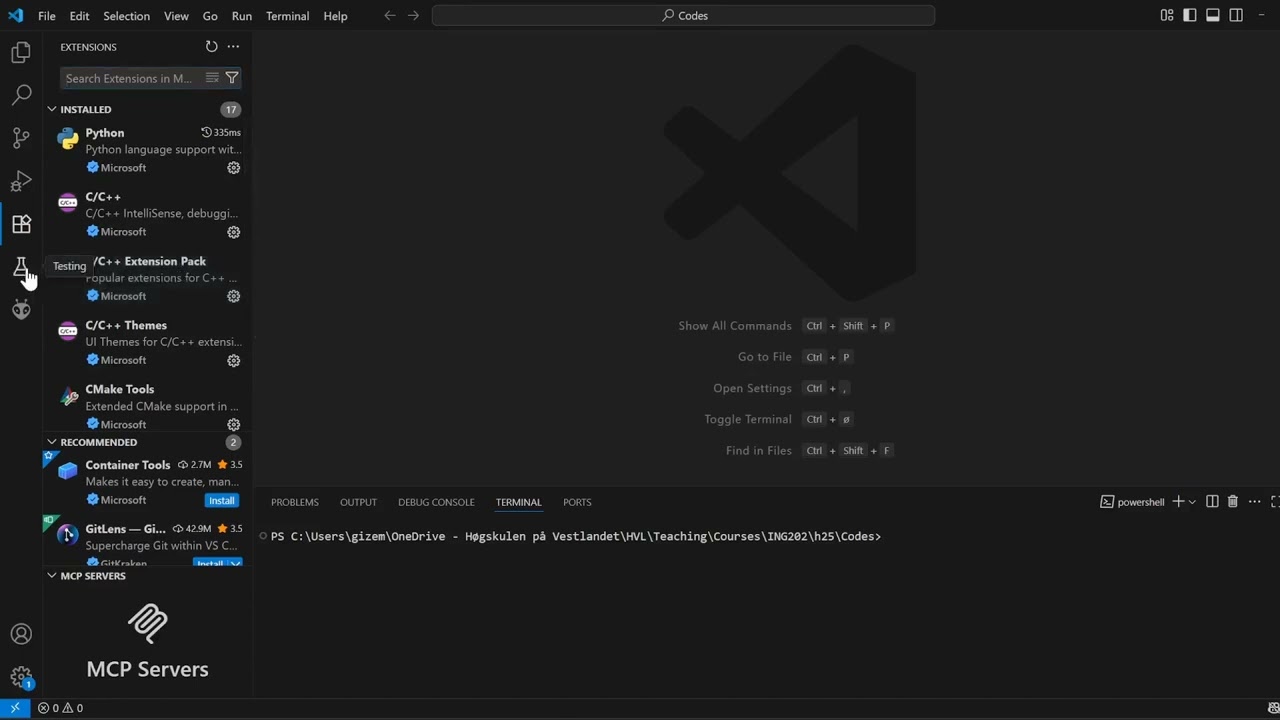Open GitLens Install dropdown arrow
Image resolution: width=1280 pixels, height=720 pixels.
(236, 564)
